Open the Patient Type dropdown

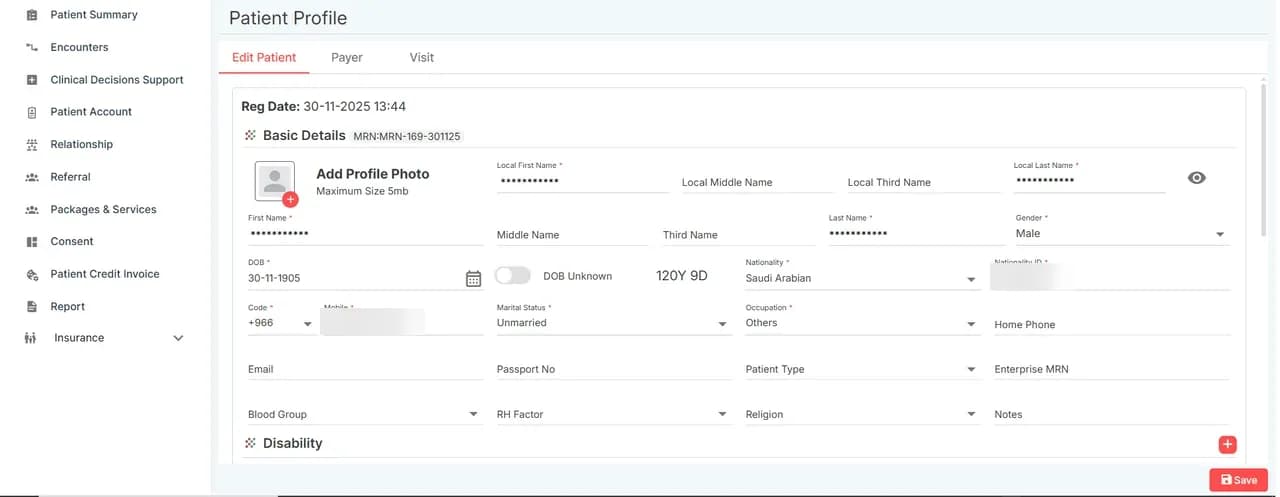862,369
